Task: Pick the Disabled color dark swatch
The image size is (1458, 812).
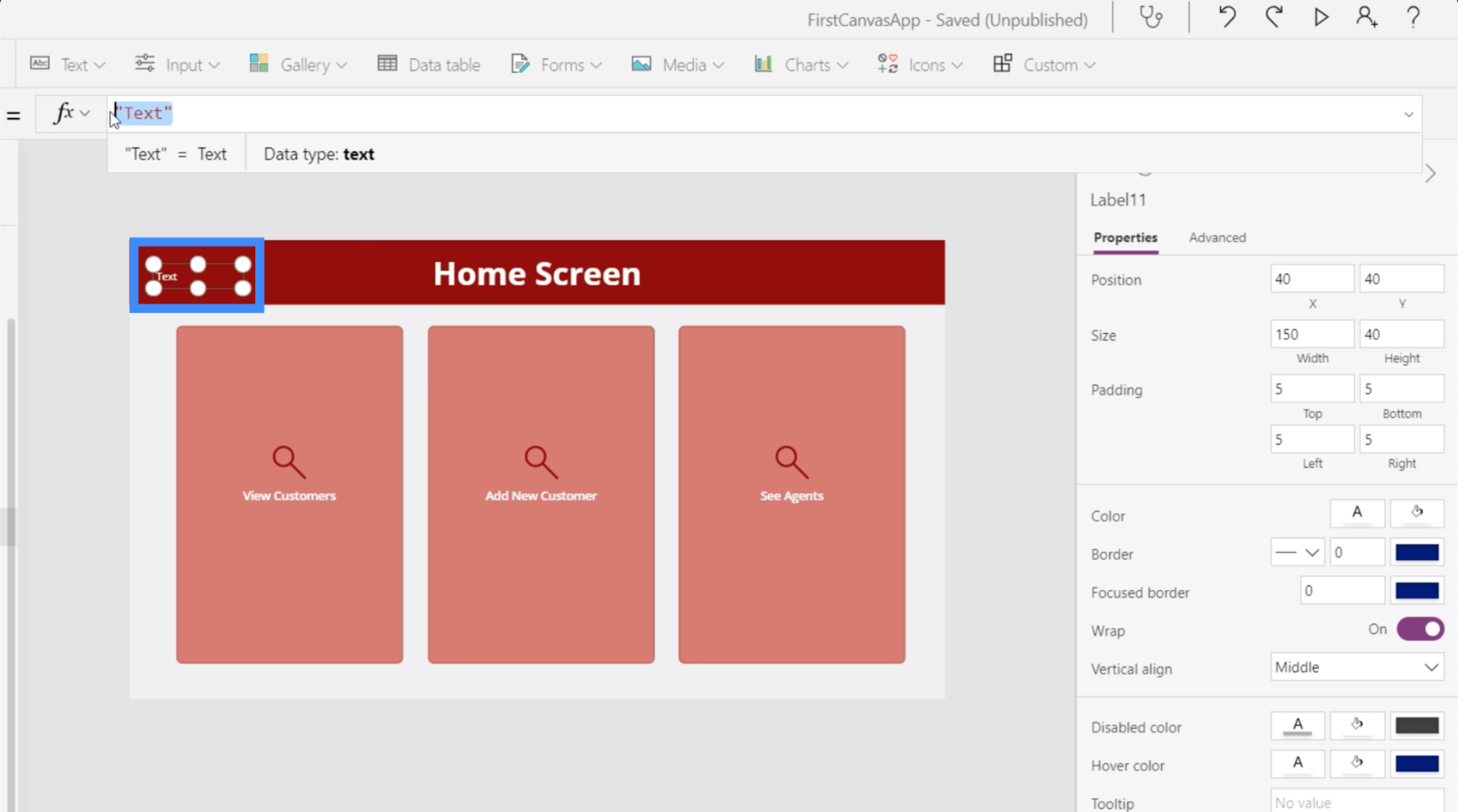Action: (x=1417, y=725)
